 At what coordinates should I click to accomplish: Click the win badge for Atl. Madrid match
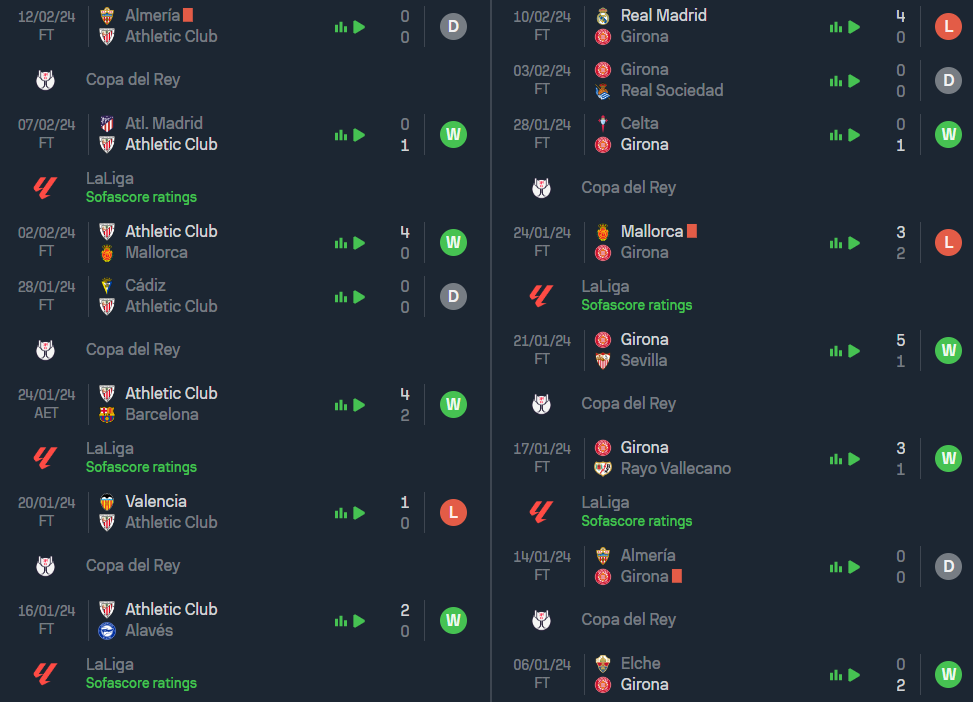[453, 134]
